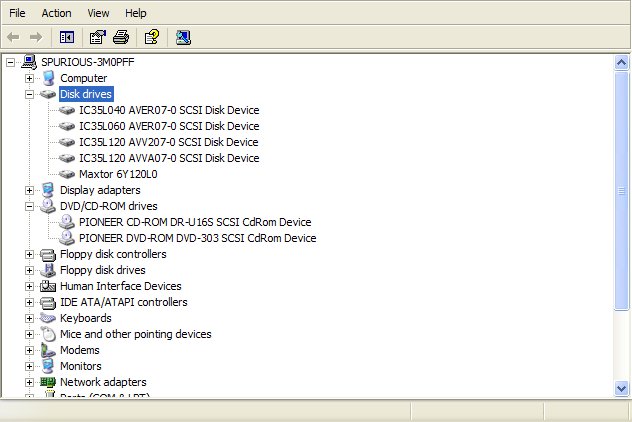
Task: Collapse the DVD/CD-ROM drives category
Action: click(x=29, y=206)
